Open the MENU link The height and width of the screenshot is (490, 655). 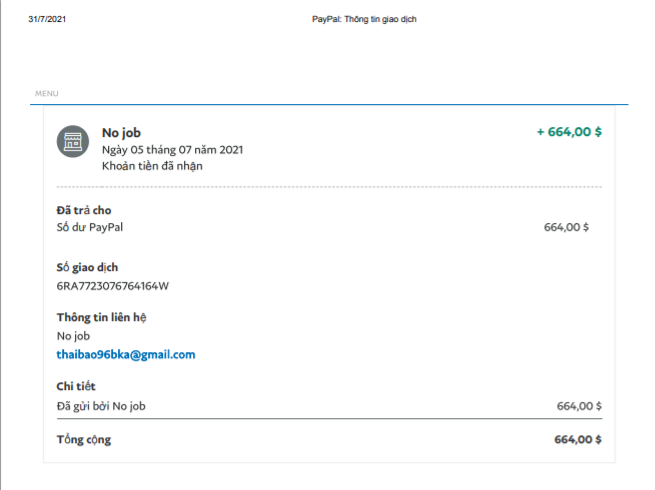pyautogui.click(x=47, y=94)
